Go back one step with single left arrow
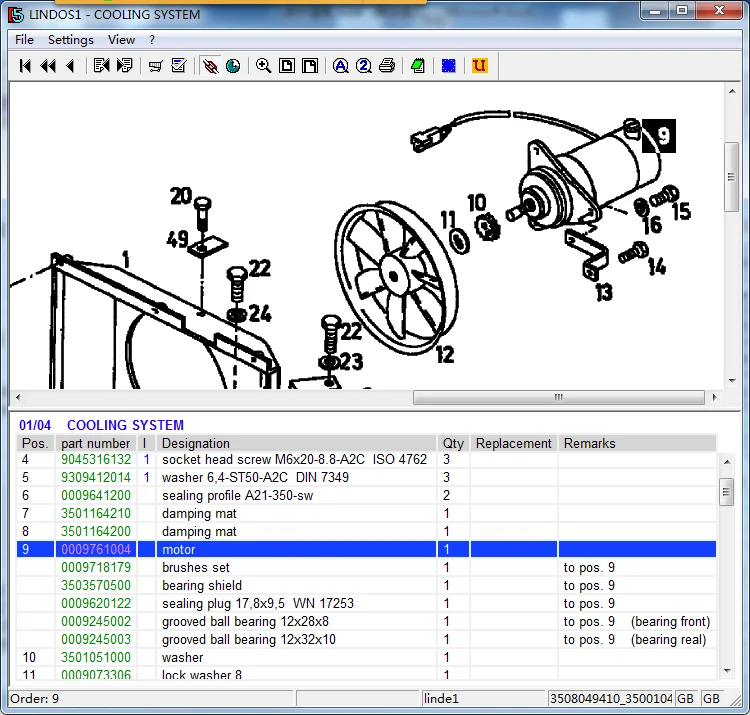This screenshot has width=750, height=715. [x=70, y=66]
